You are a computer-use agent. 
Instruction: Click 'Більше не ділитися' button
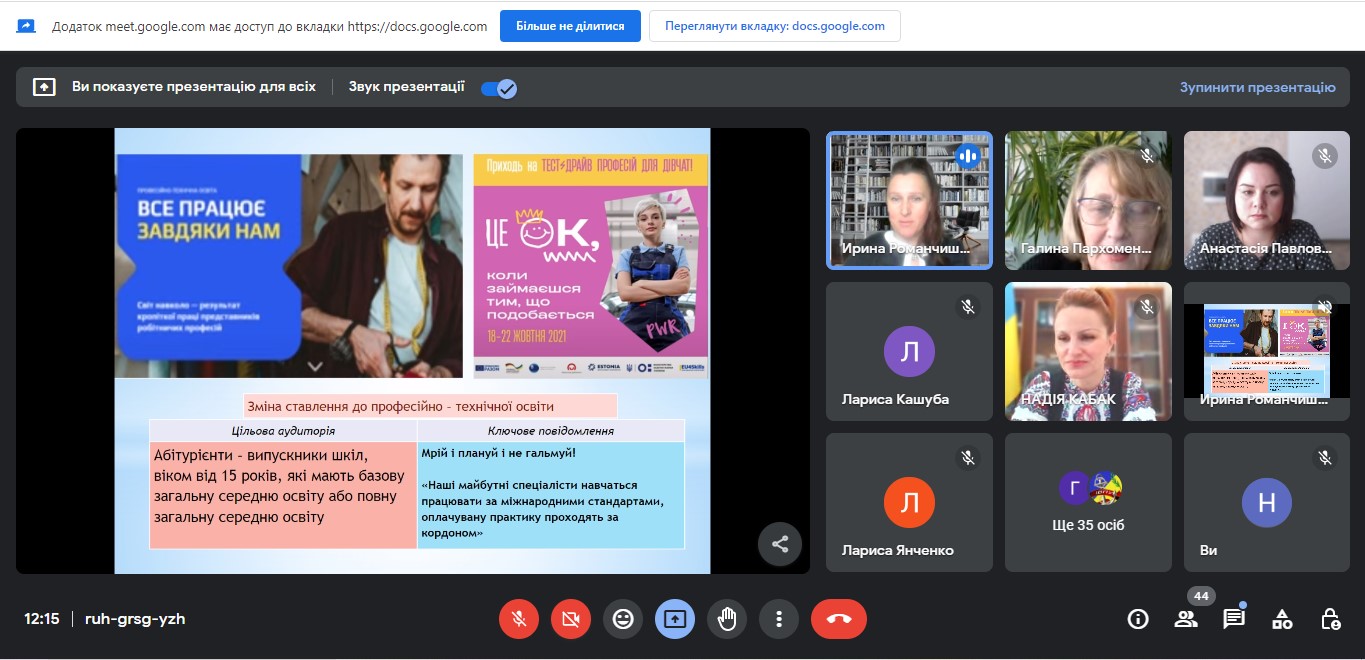point(570,26)
